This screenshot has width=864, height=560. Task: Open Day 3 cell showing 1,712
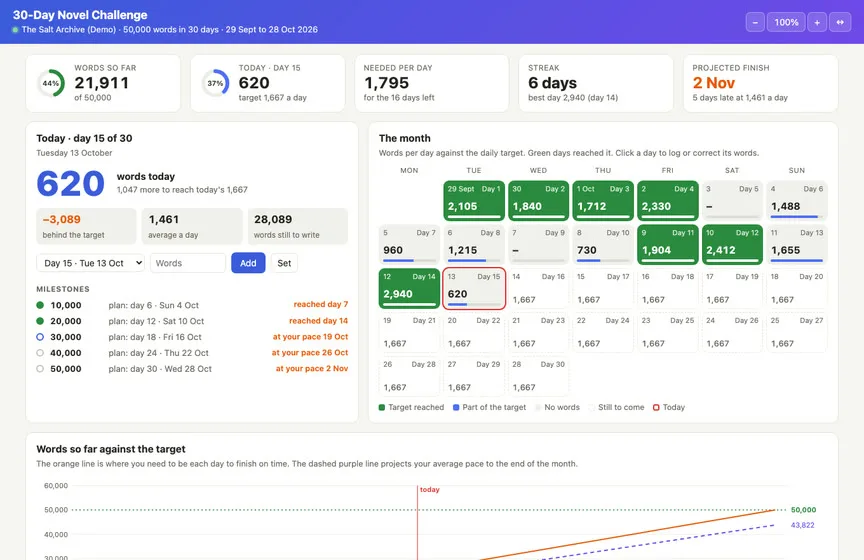[x=603, y=200]
